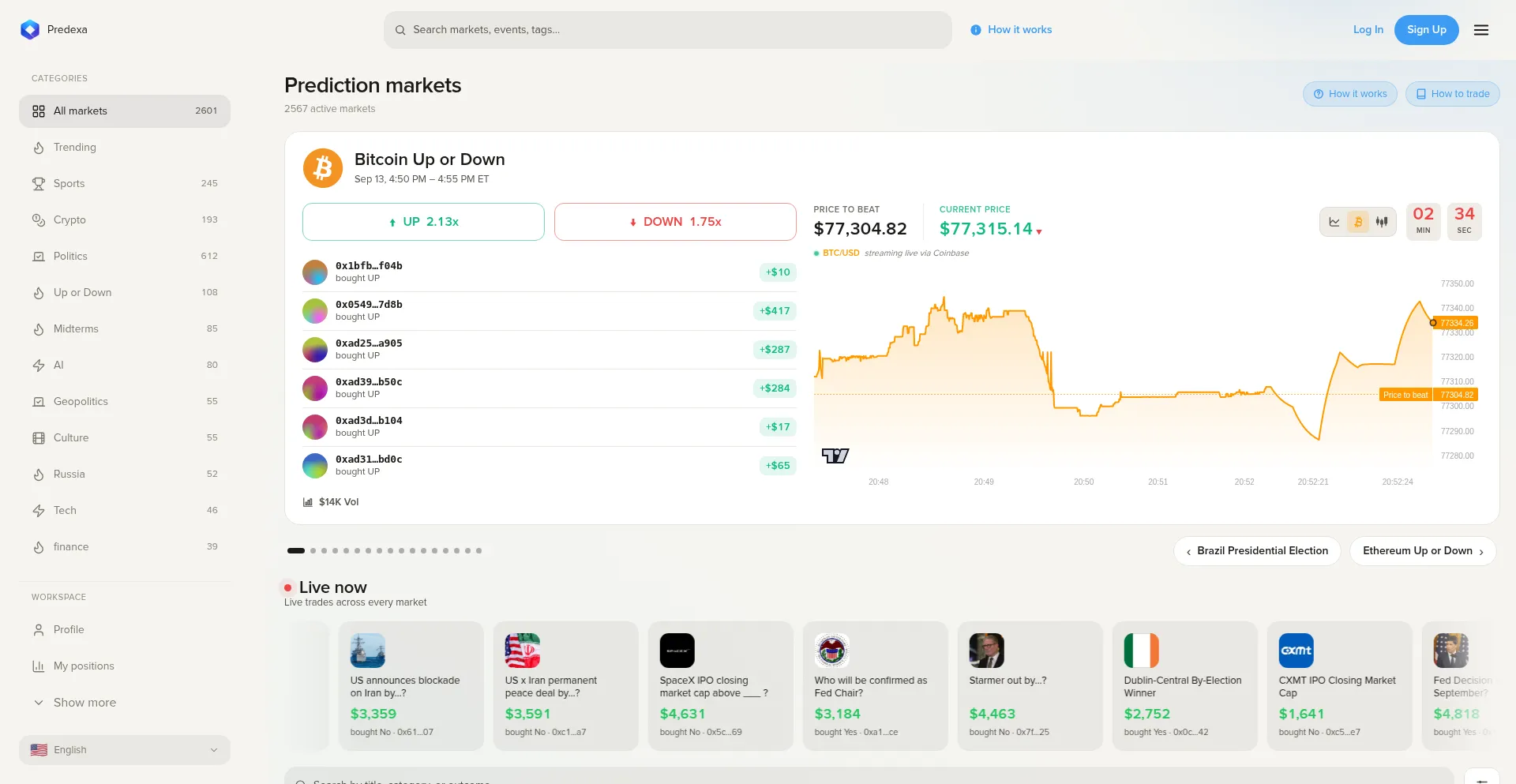Image resolution: width=1516 pixels, height=784 pixels.
Task: Open the How to trade guide
Action: coord(1453,94)
